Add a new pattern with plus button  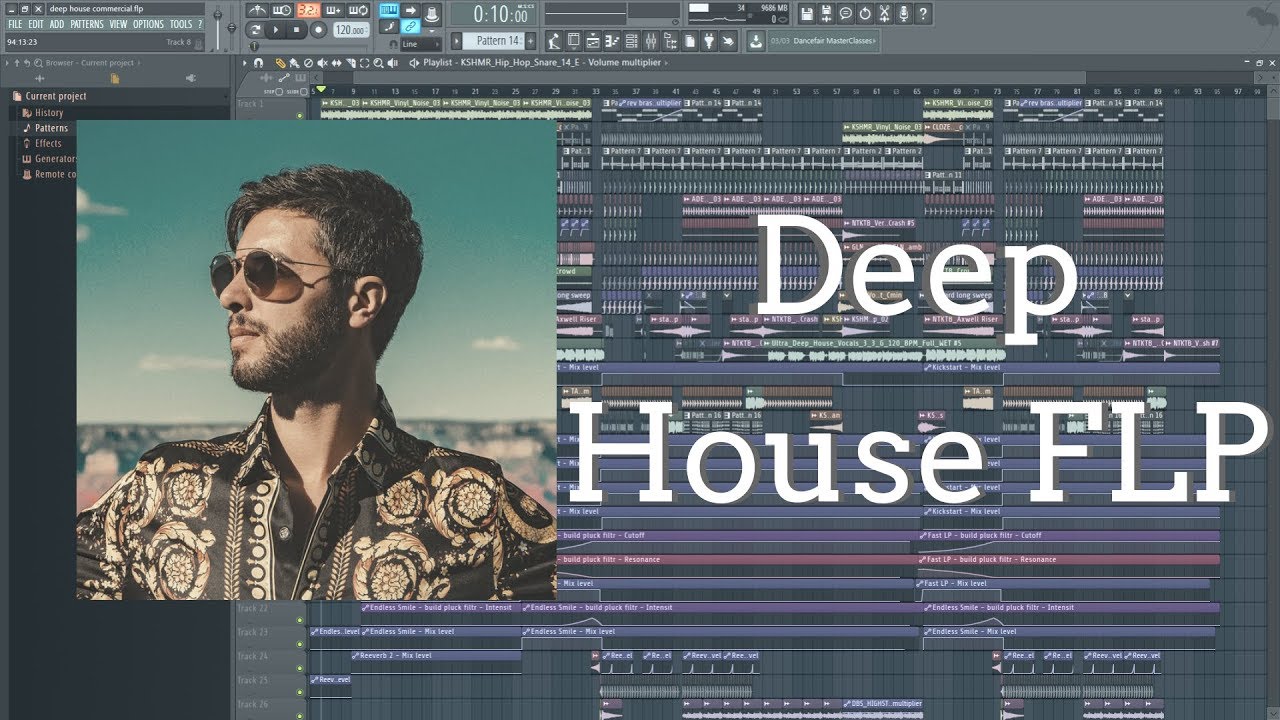point(530,41)
